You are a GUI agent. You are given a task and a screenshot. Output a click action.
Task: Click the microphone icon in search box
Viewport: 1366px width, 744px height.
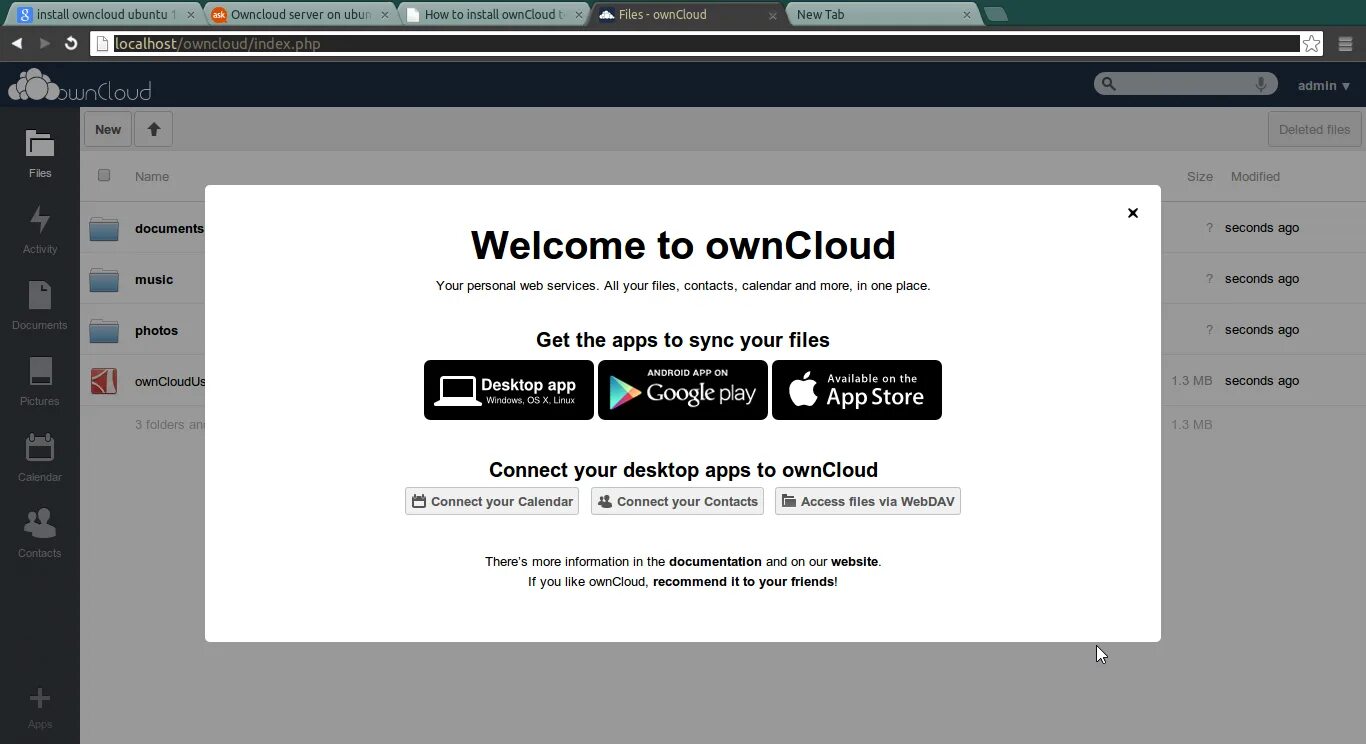point(1261,84)
